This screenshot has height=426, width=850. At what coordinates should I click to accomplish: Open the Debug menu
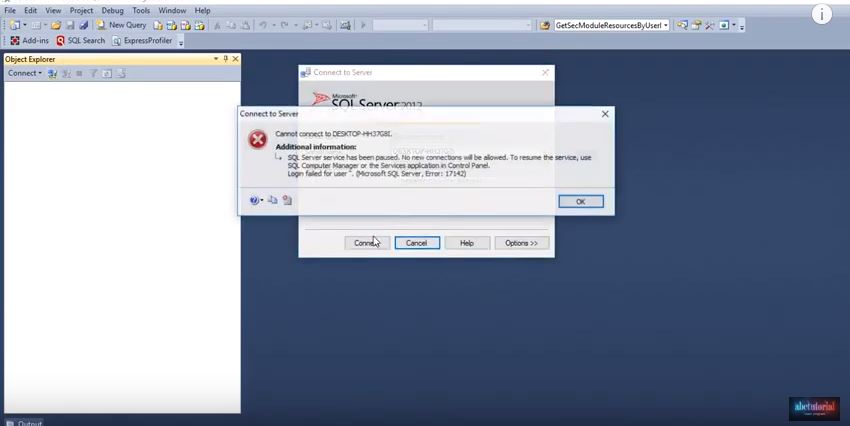[x=112, y=10]
